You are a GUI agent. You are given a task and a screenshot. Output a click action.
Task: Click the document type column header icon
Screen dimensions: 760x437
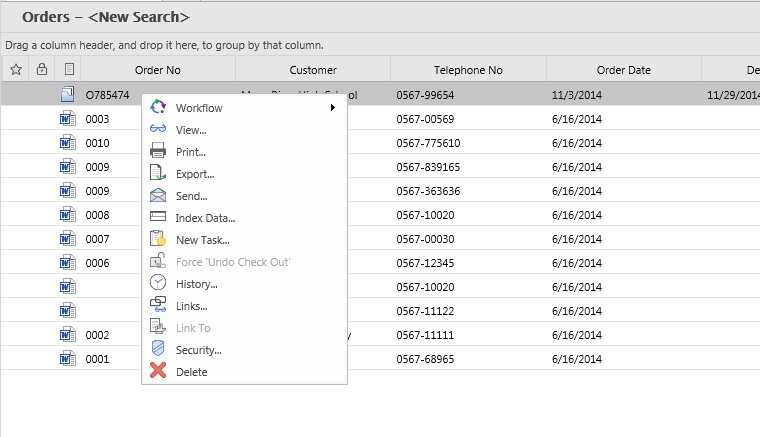69,69
